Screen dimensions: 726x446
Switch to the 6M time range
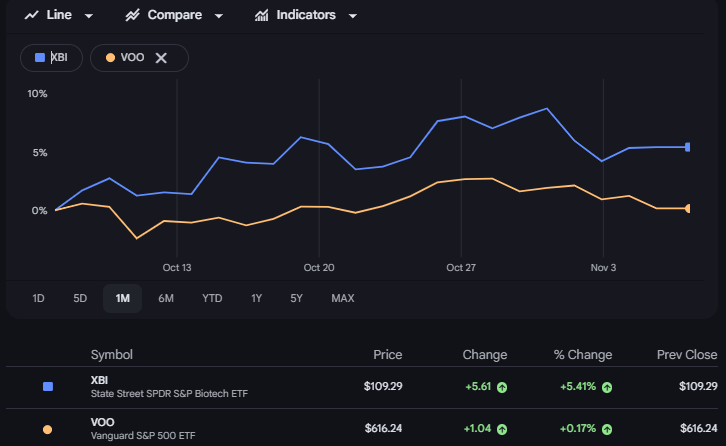pos(166,298)
